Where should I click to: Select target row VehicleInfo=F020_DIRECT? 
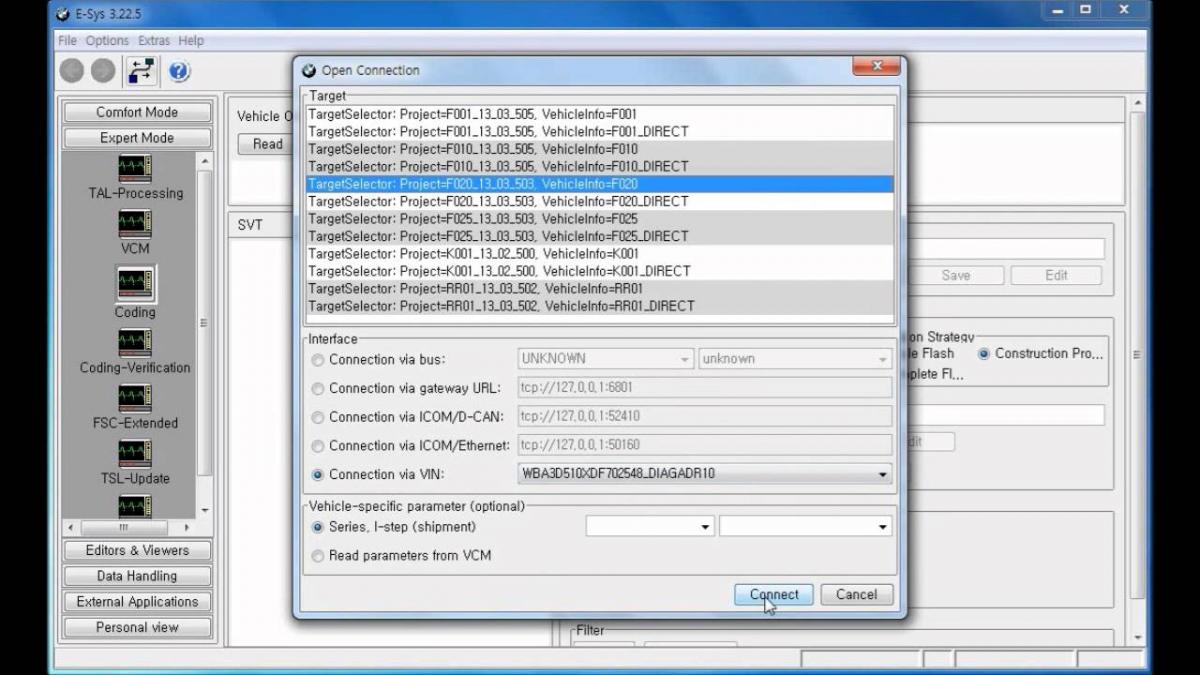(x=600, y=202)
